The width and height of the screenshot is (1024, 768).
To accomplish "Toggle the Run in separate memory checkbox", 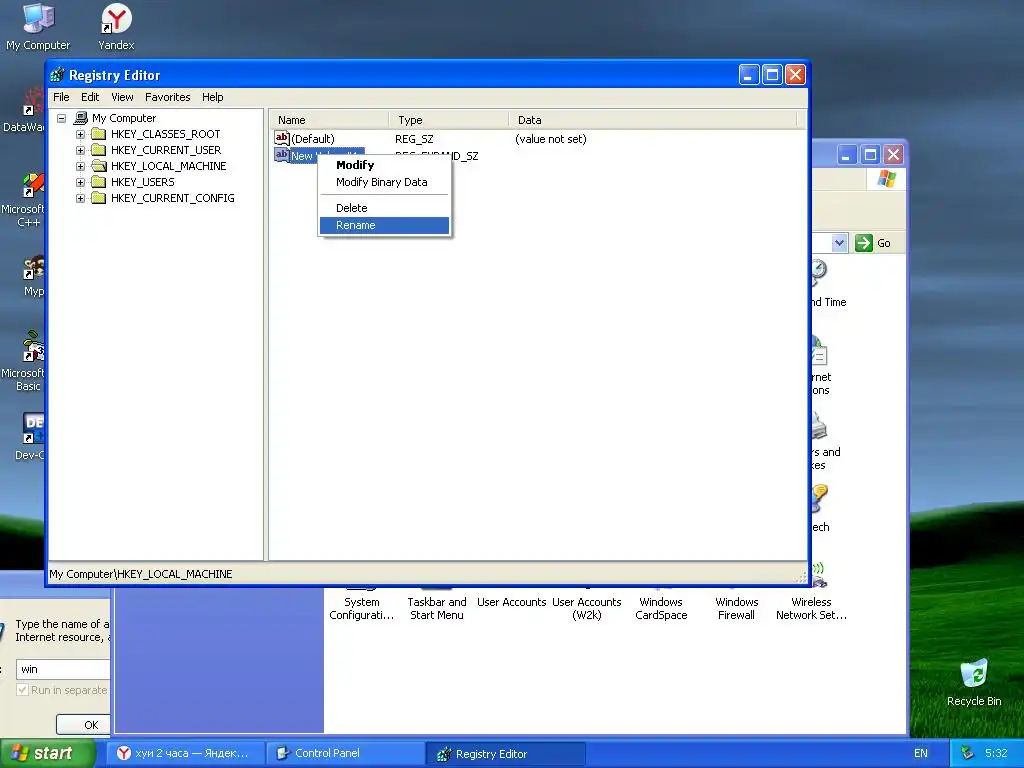I will tap(22, 690).
